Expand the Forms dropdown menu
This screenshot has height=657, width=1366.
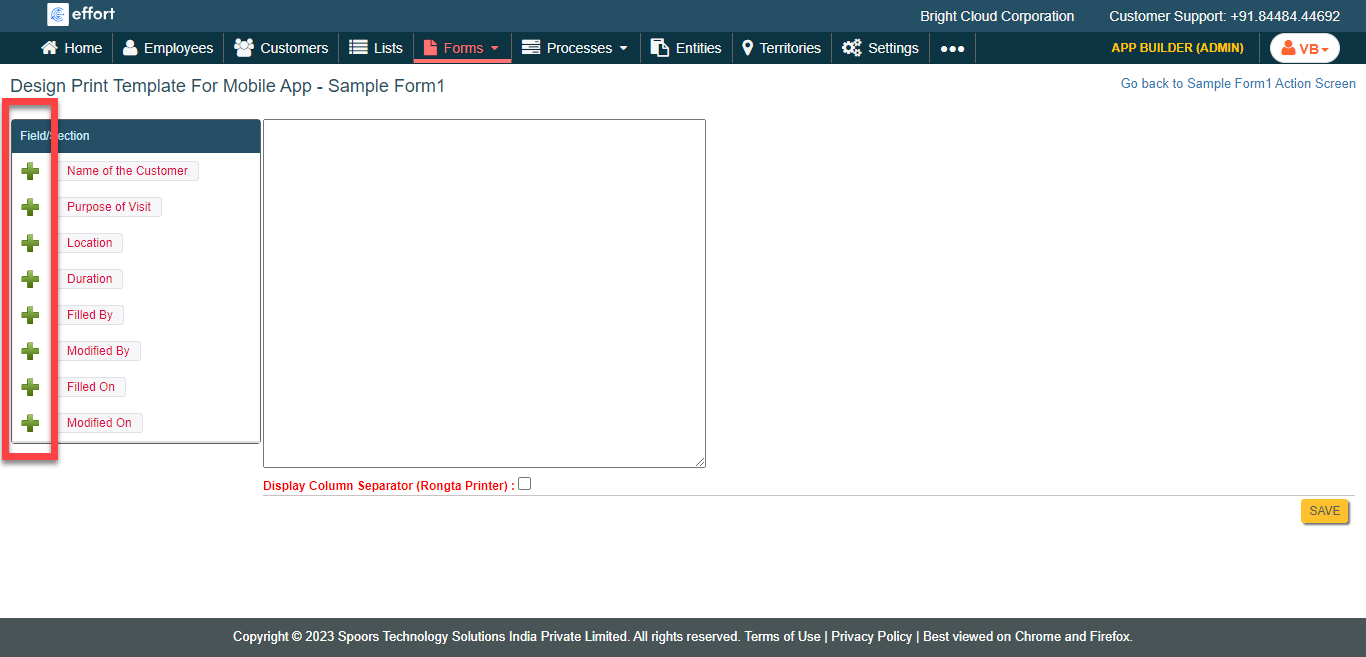coord(462,48)
